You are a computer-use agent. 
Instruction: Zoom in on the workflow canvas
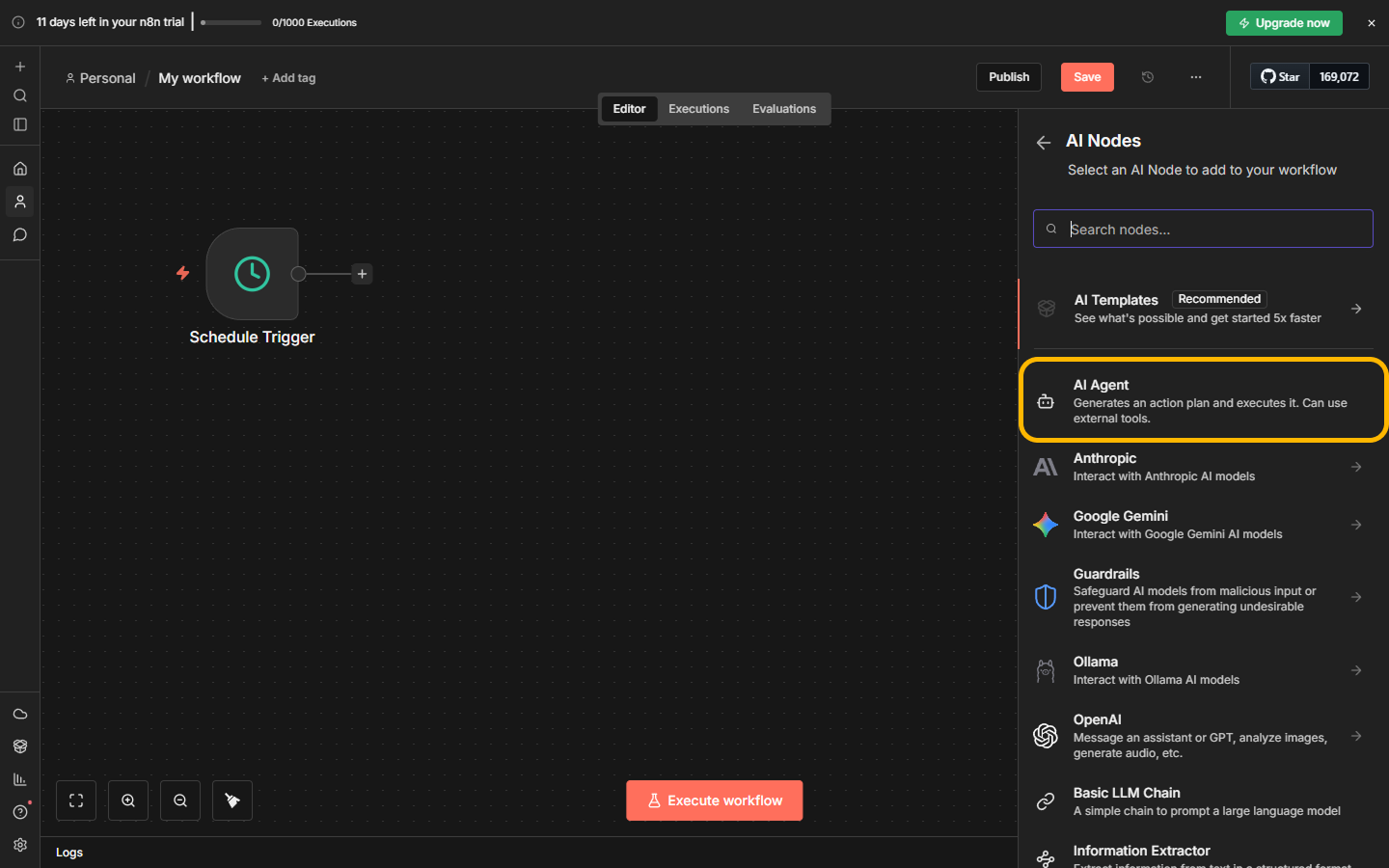pyautogui.click(x=128, y=800)
